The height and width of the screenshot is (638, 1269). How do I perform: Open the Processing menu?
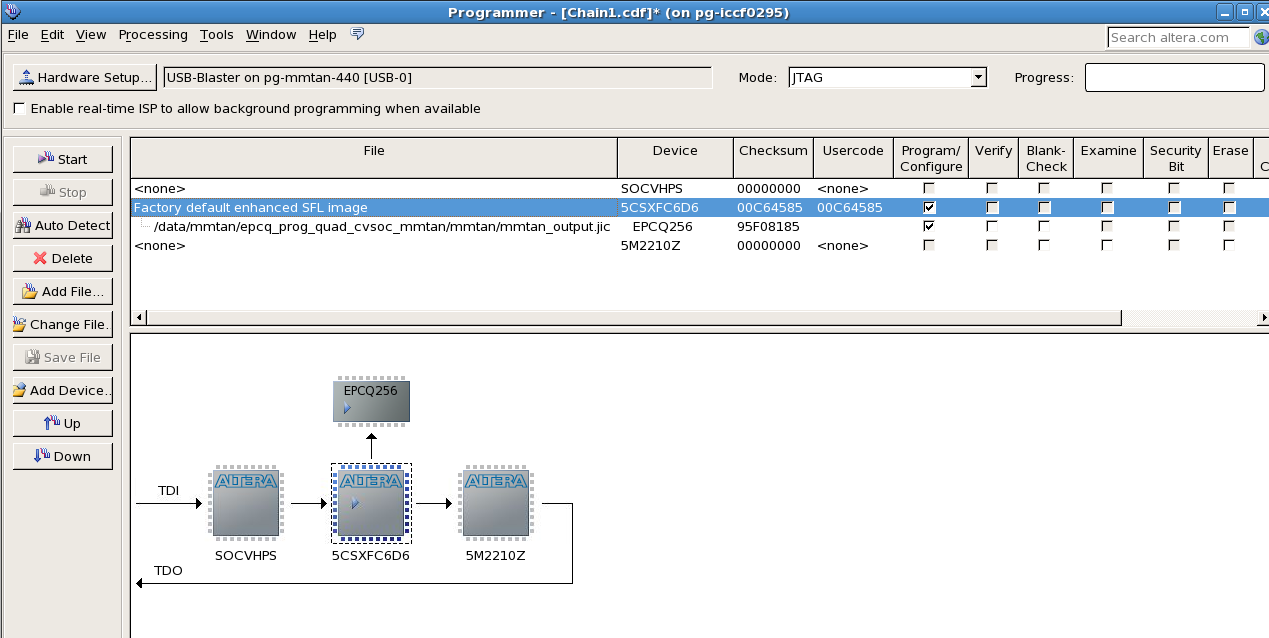[x=153, y=34]
